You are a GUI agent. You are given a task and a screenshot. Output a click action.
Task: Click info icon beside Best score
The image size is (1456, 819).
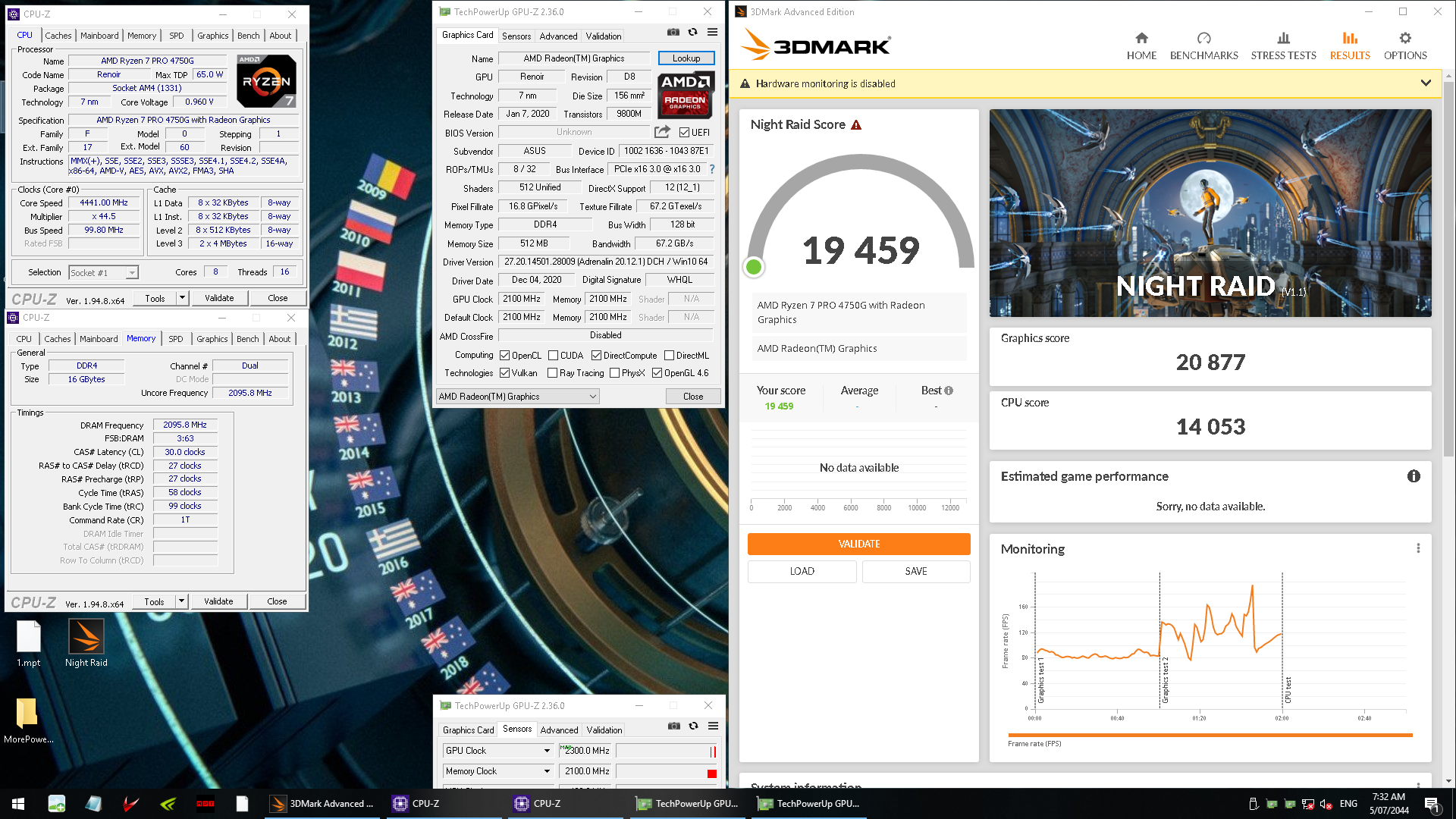coord(948,391)
